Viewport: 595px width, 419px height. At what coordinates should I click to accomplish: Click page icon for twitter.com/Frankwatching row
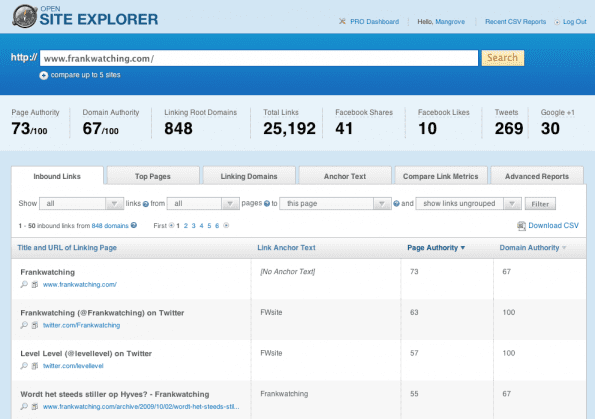35,325
